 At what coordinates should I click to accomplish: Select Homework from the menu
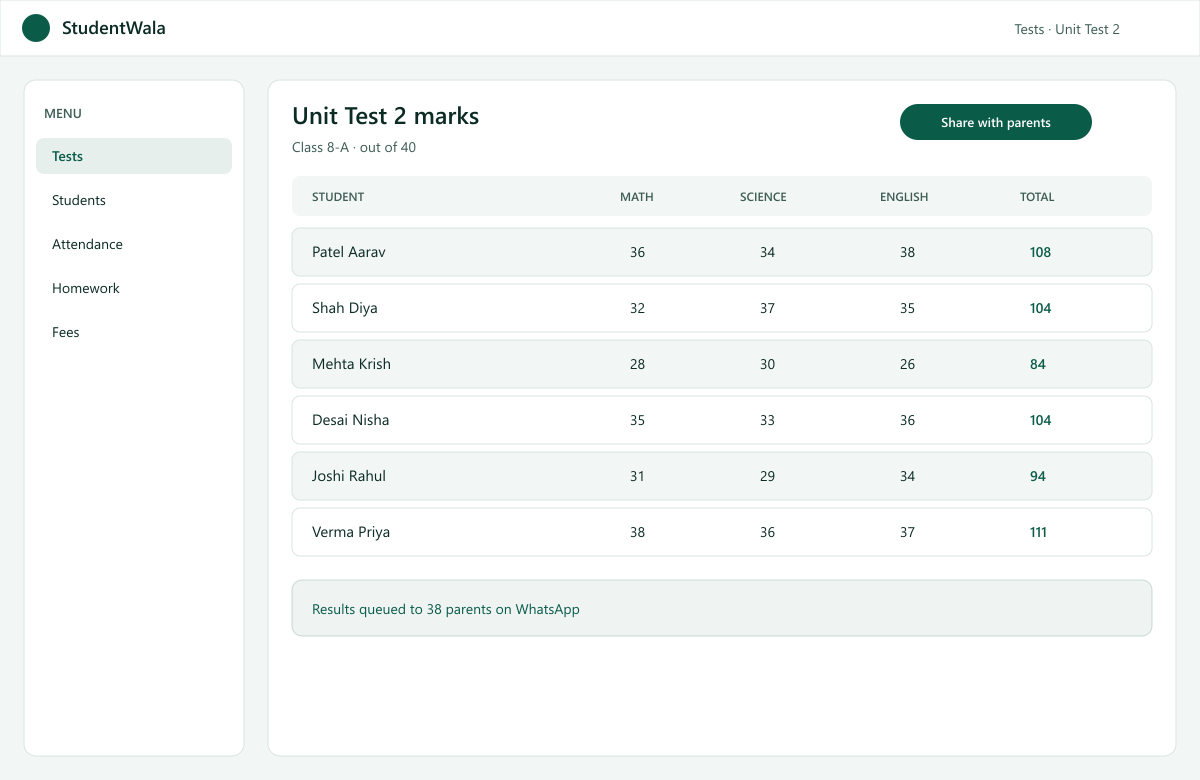click(134, 288)
